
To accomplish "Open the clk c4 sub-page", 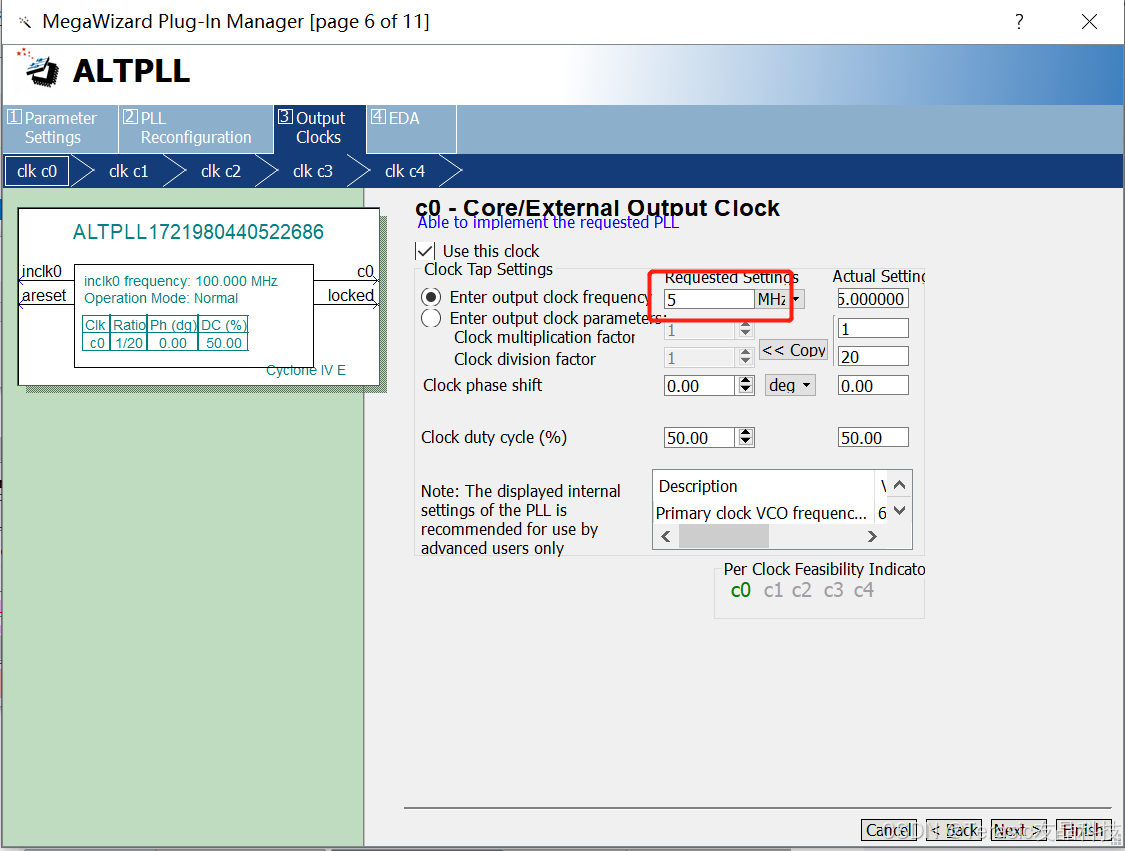I will 405,171.
